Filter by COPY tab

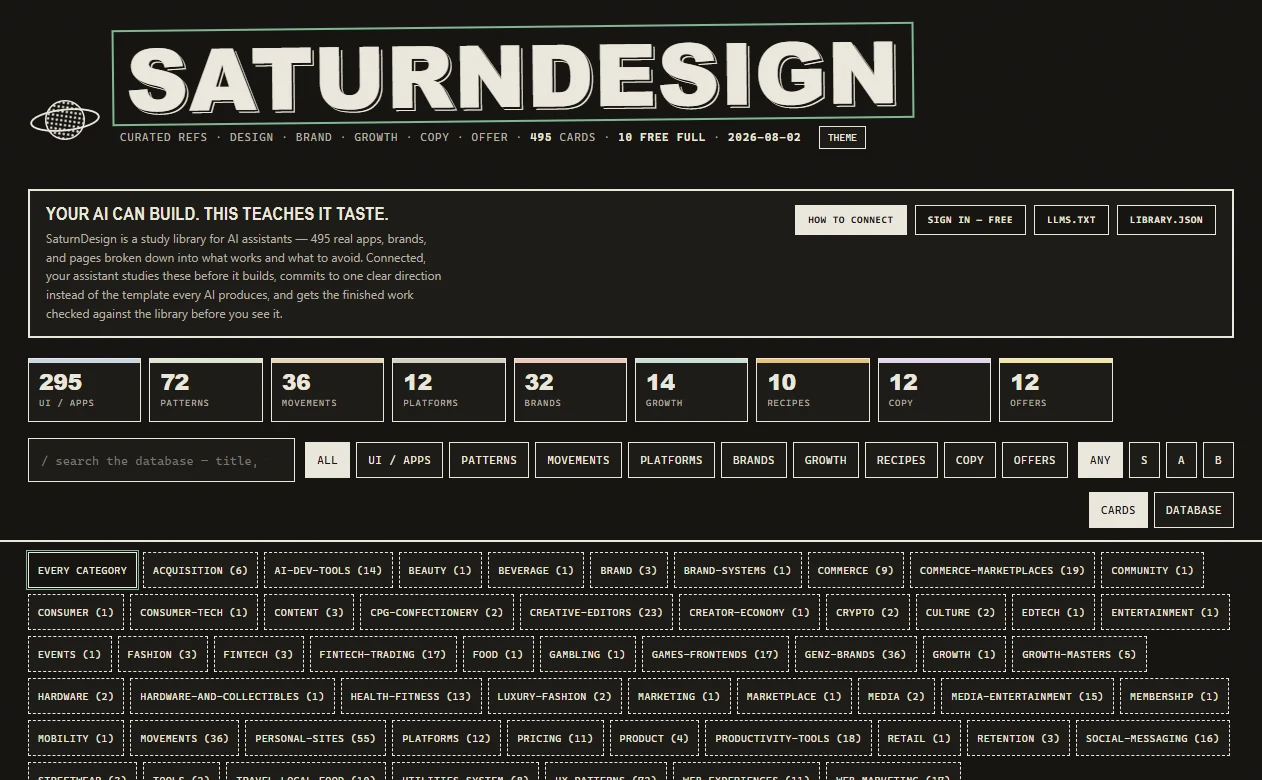[x=970, y=460]
